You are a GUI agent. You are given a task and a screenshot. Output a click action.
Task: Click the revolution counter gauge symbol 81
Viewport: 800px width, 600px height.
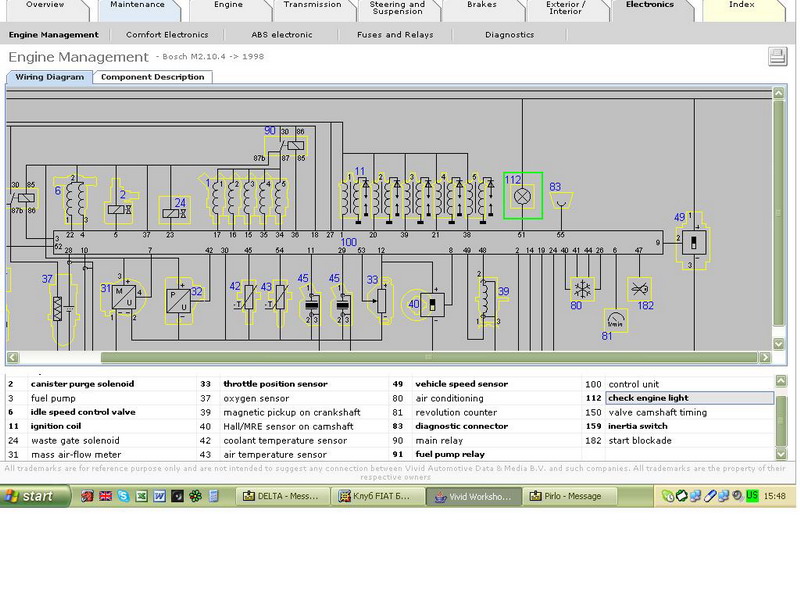click(x=617, y=320)
